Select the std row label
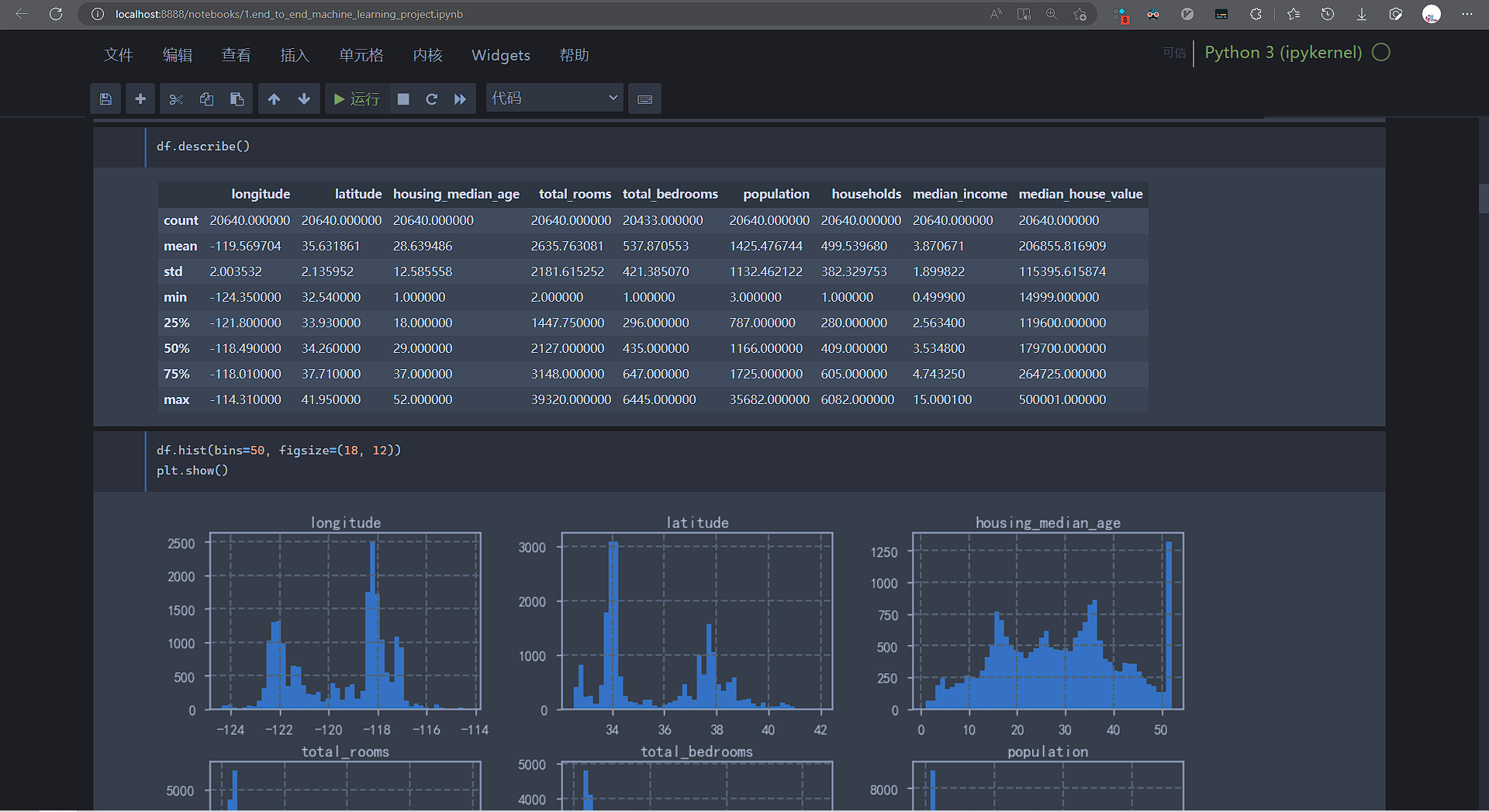1489x812 pixels. [173, 271]
